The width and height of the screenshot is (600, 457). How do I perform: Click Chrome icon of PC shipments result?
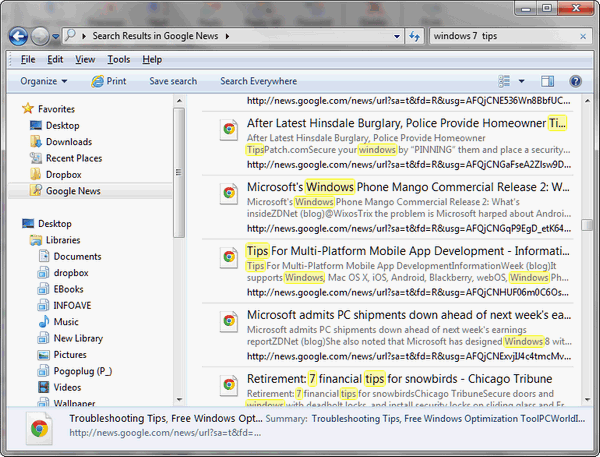(229, 321)
